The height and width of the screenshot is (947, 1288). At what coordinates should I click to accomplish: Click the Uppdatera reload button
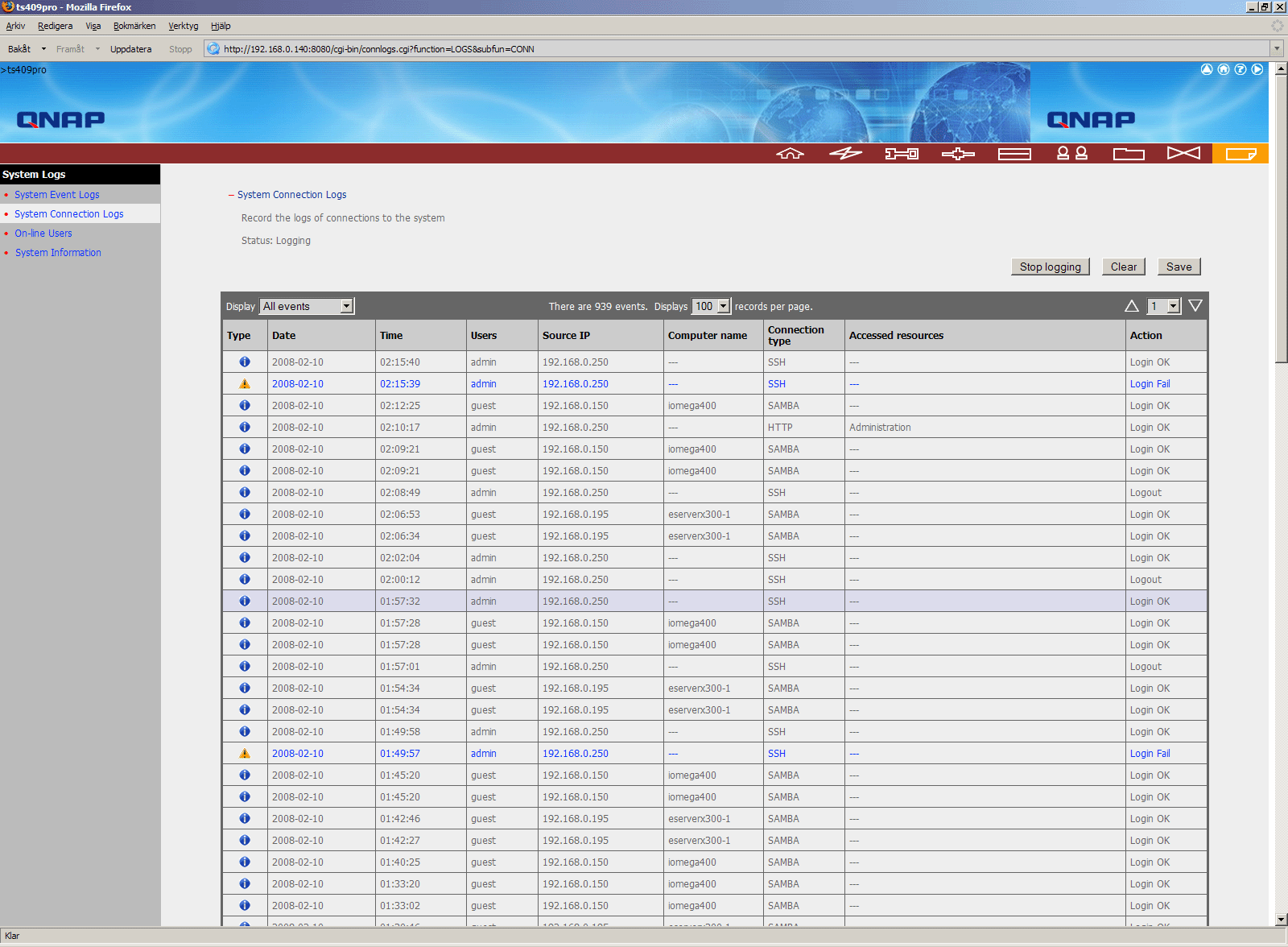[130, 49]
